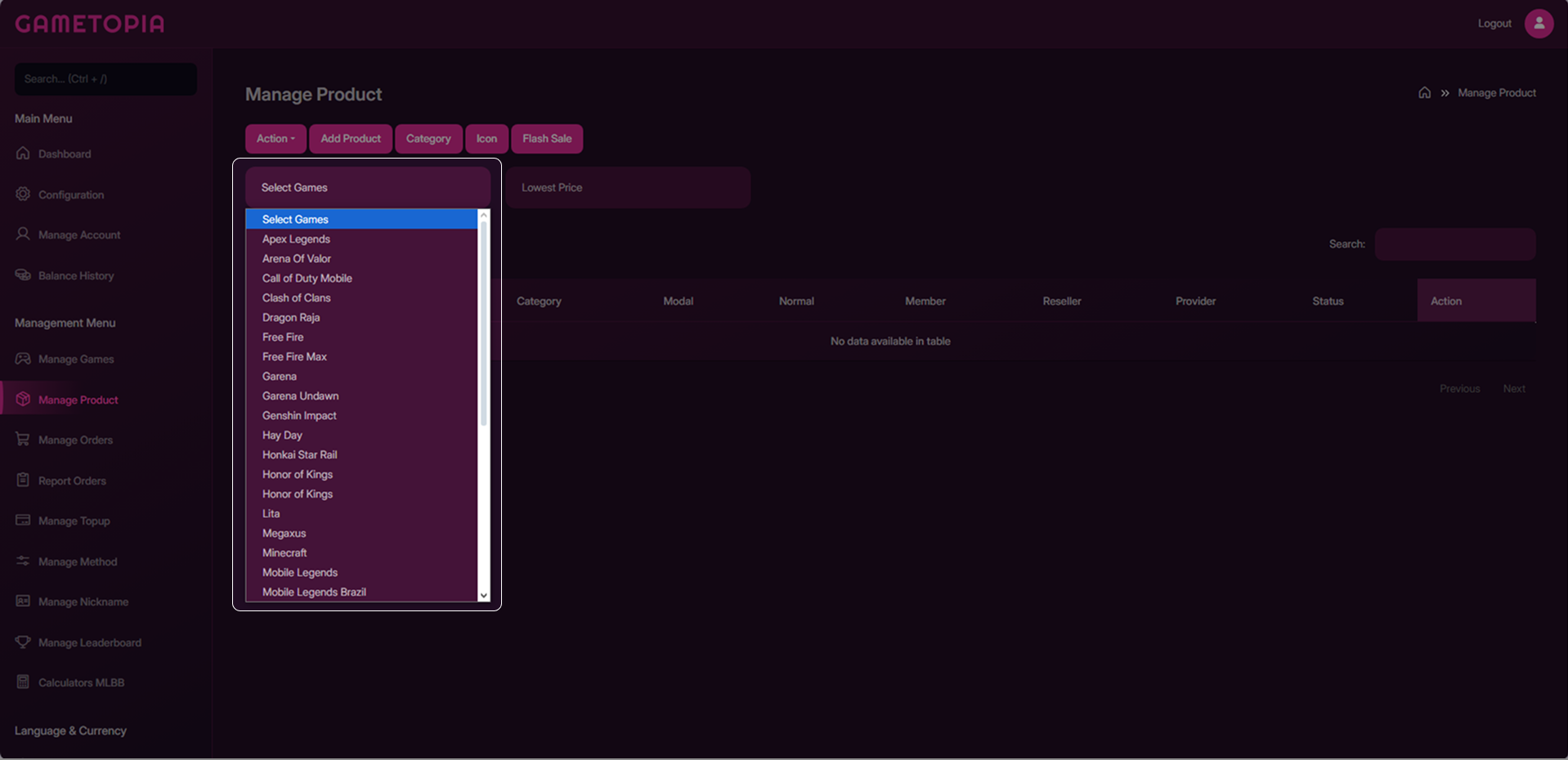Open the user profile avatar
The width and height of the screenshot is (1568, 760).
pyautogui.click(x=1539, y=24)
